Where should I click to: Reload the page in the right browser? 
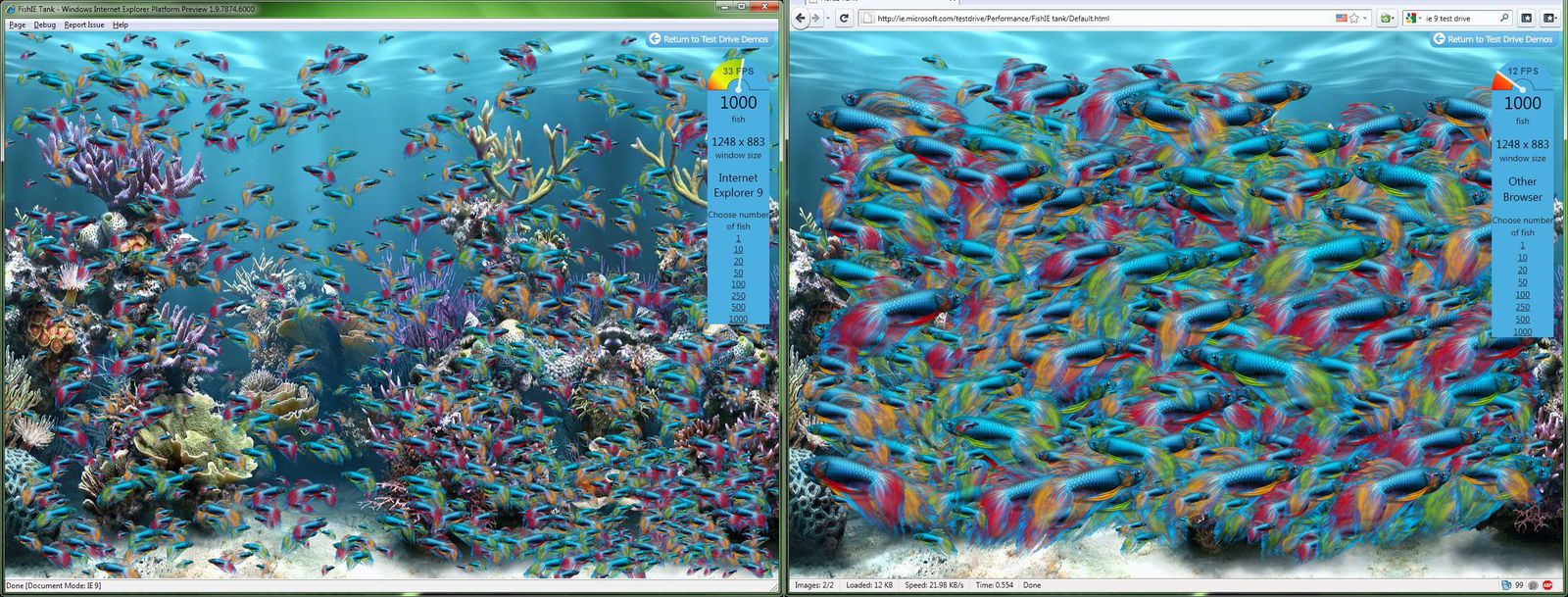[x=843, y=19]
